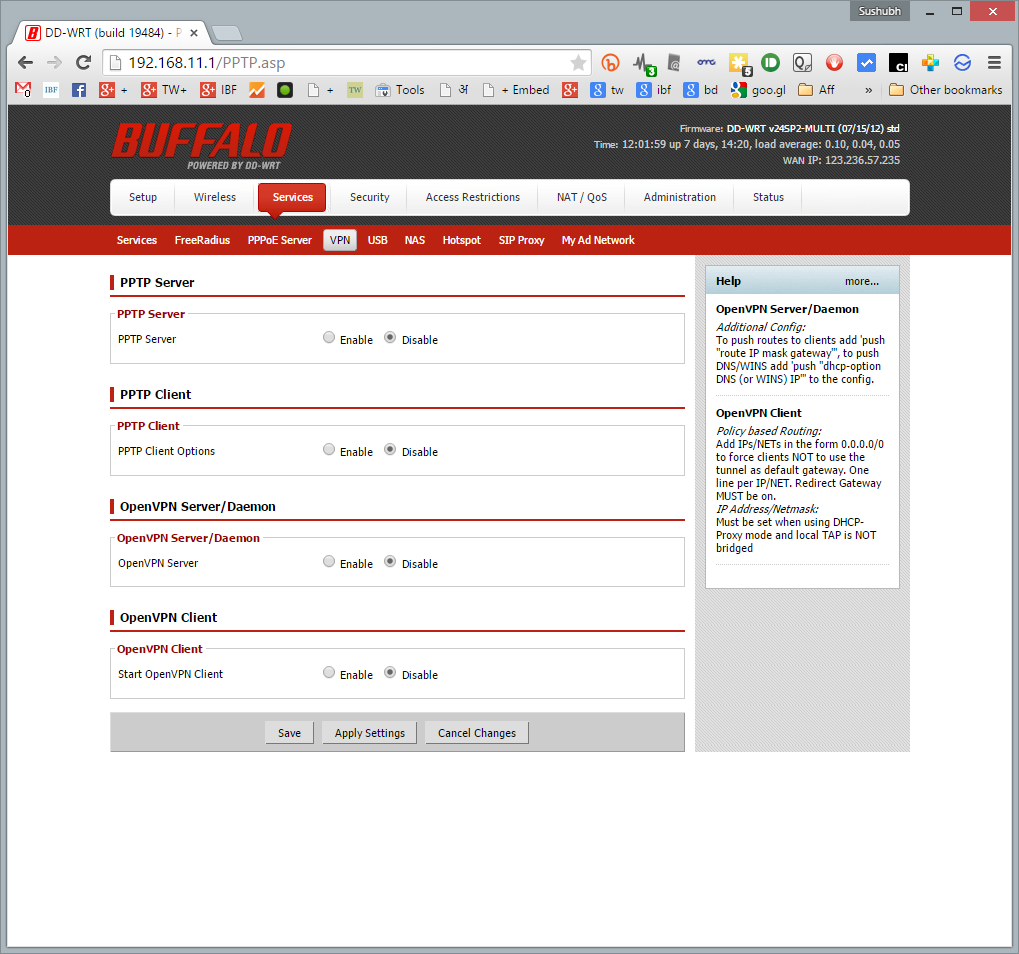1019x954 pixels.
Task: Click the address bar URL field
Action: pos(340,63)
